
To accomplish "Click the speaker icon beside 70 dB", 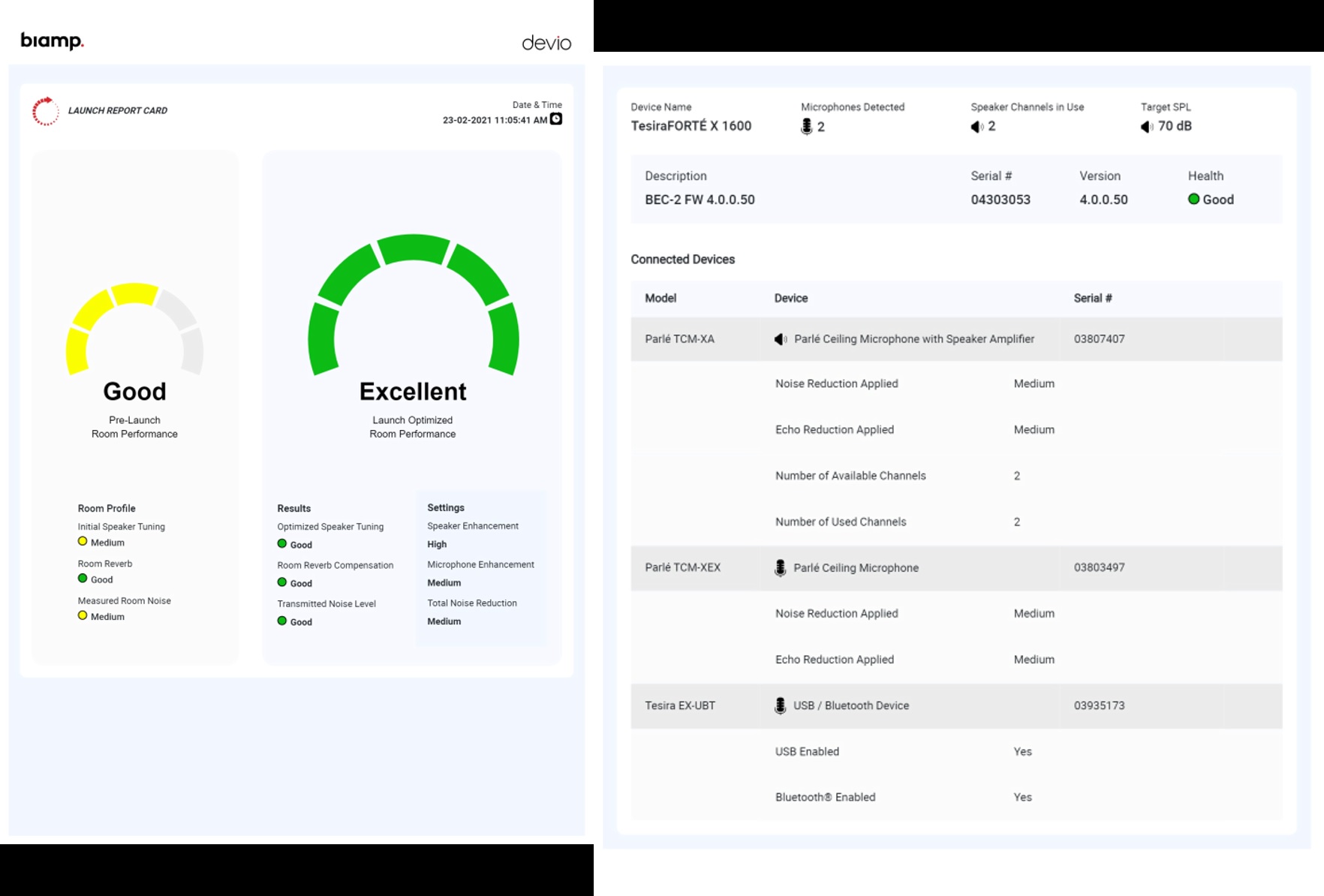I will pos(1147,127).
